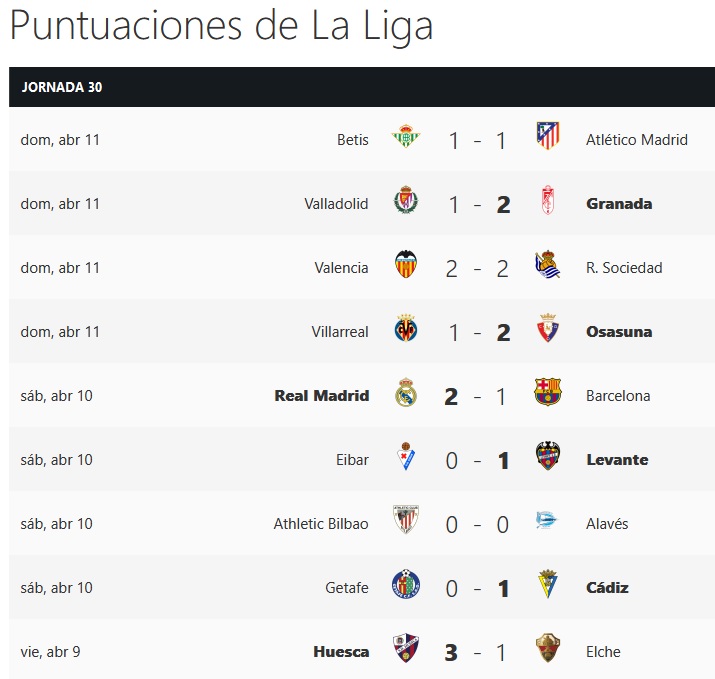Click the Getafe team name
The image size is (715, 679).
point(347,587)
